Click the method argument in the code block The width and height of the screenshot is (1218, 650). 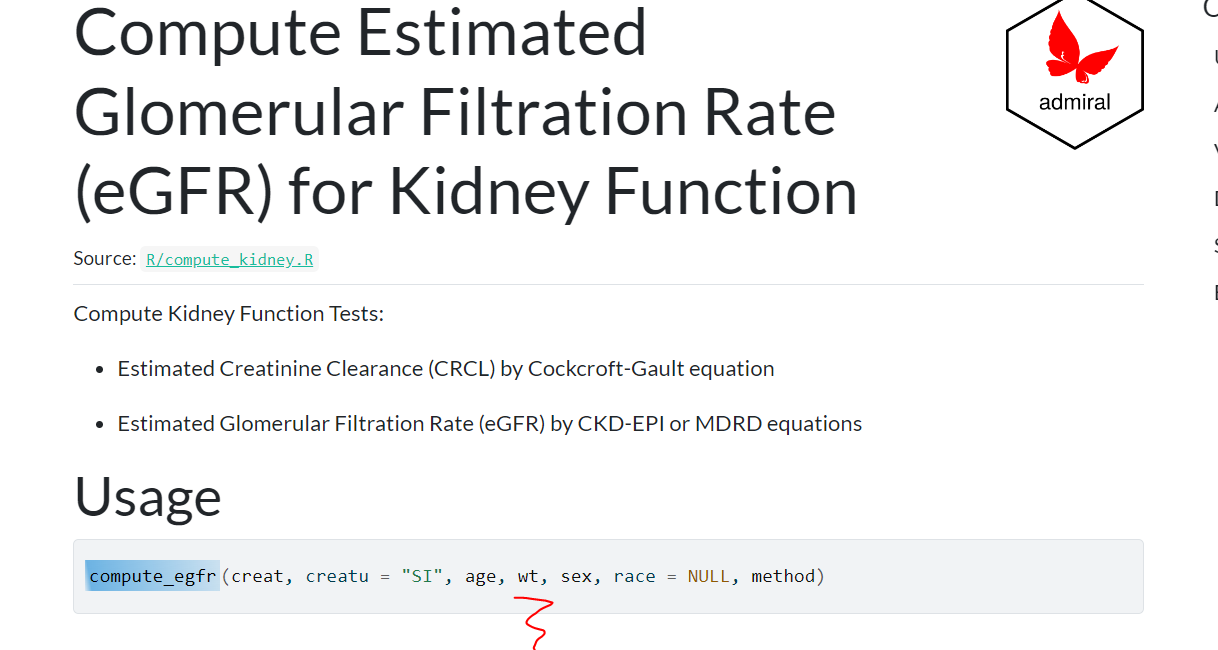(x=784, y=575)
